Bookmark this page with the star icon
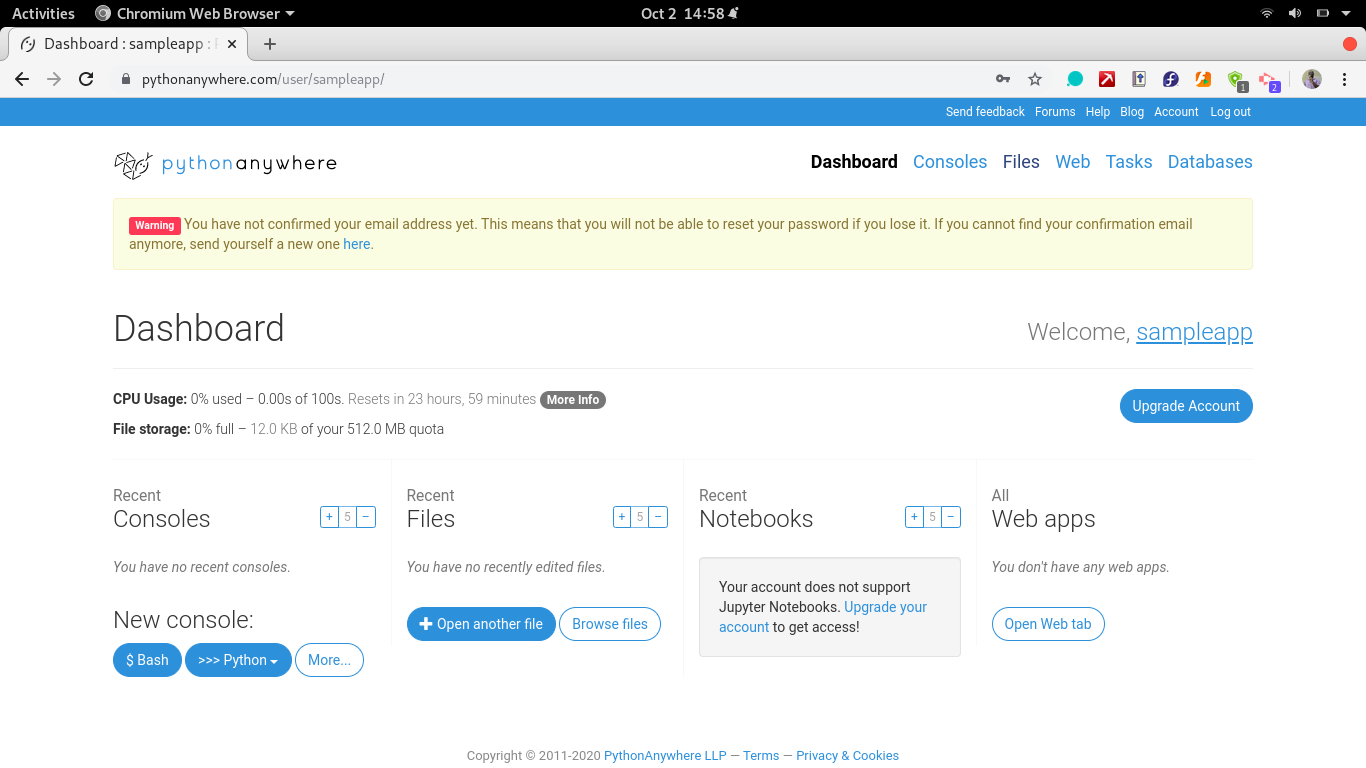Image resolution: width=1366 pixels, height=768 pixels. click(x=1035, y=79)
